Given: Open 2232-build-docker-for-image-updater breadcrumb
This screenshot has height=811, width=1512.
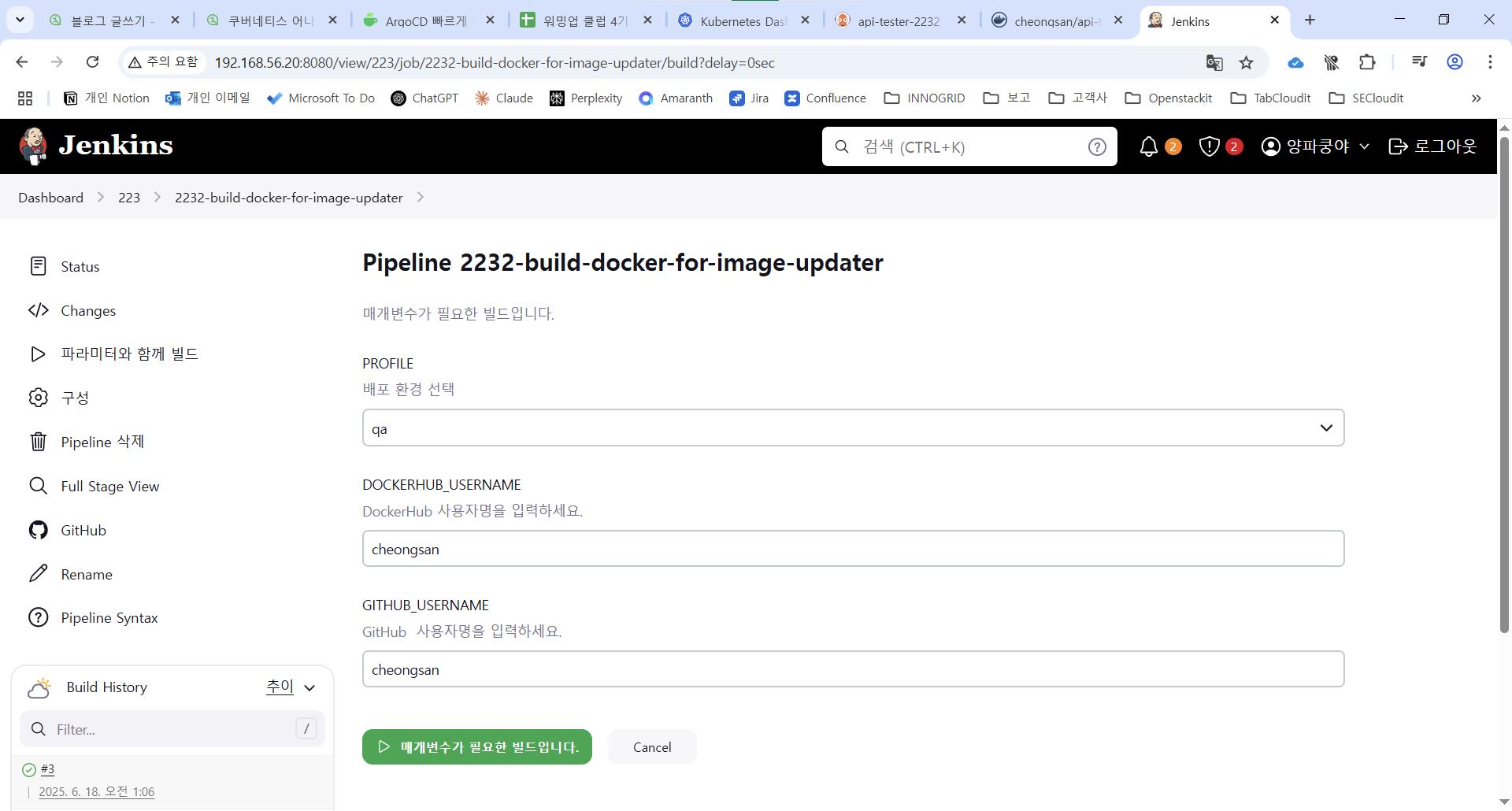Looking at the screenshot, I should click(289, 198).
